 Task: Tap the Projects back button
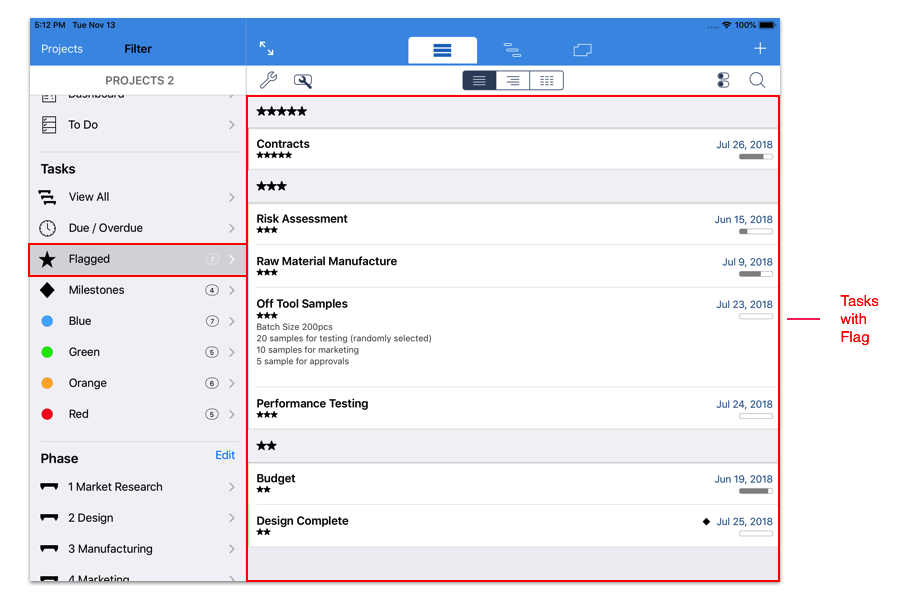(62, 49)
